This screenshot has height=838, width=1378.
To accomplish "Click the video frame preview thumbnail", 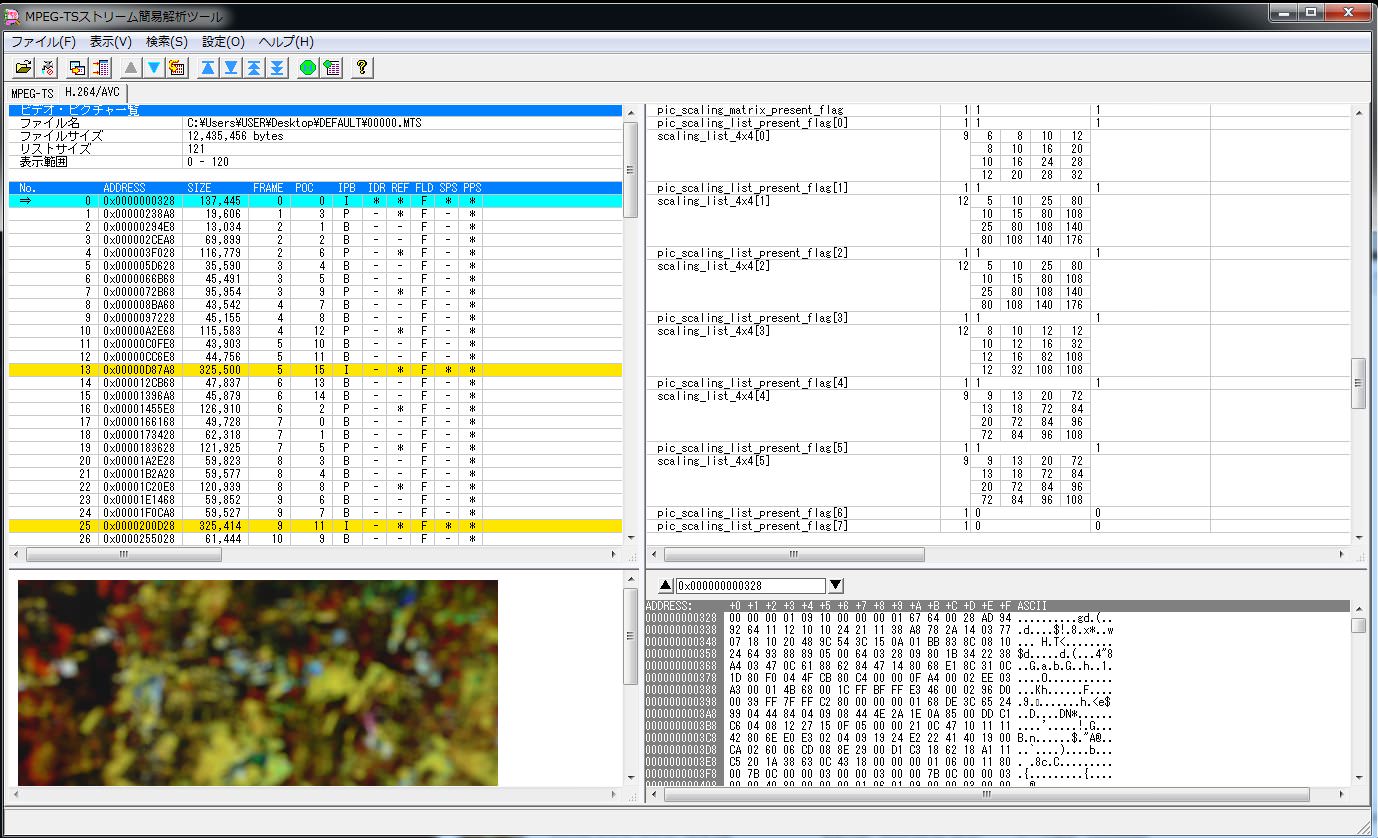I will click(x=257, y=682).
